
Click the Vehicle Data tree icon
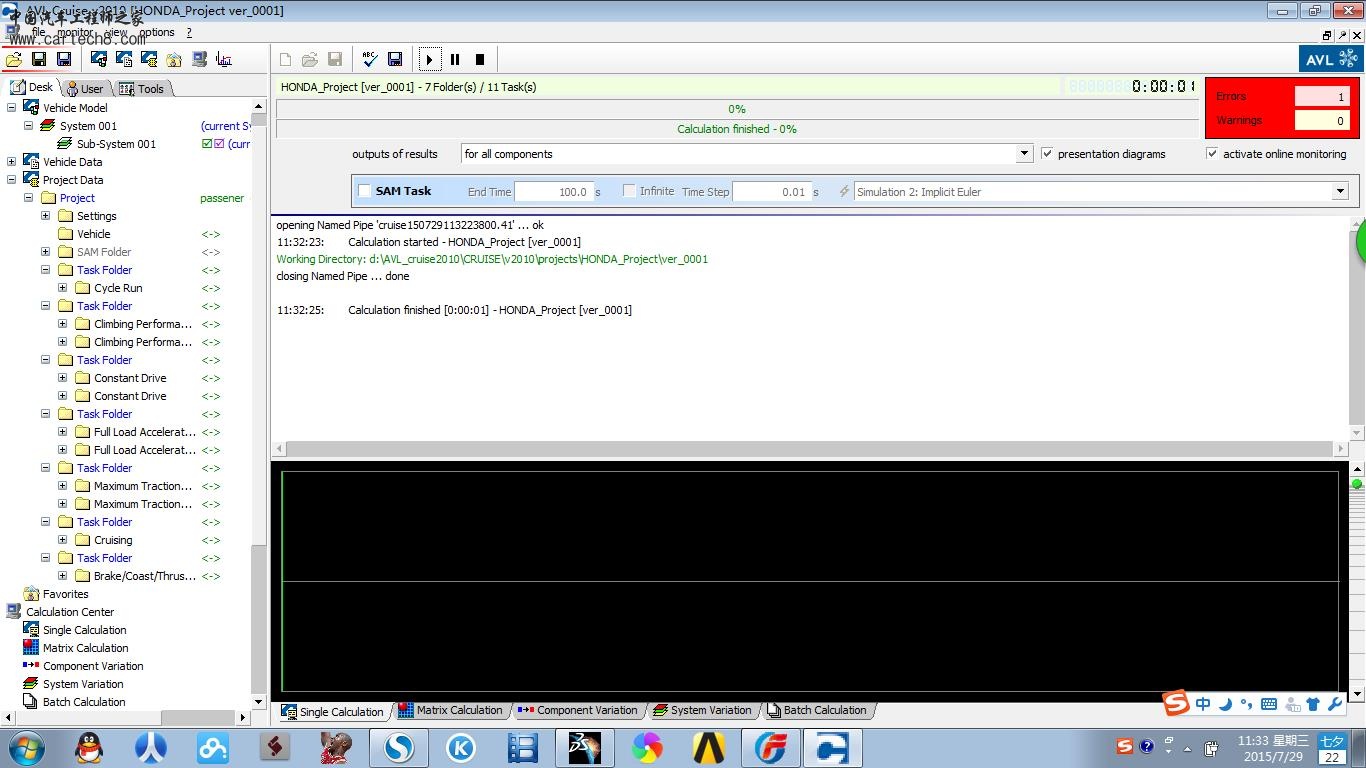click(x=31, y=162)
